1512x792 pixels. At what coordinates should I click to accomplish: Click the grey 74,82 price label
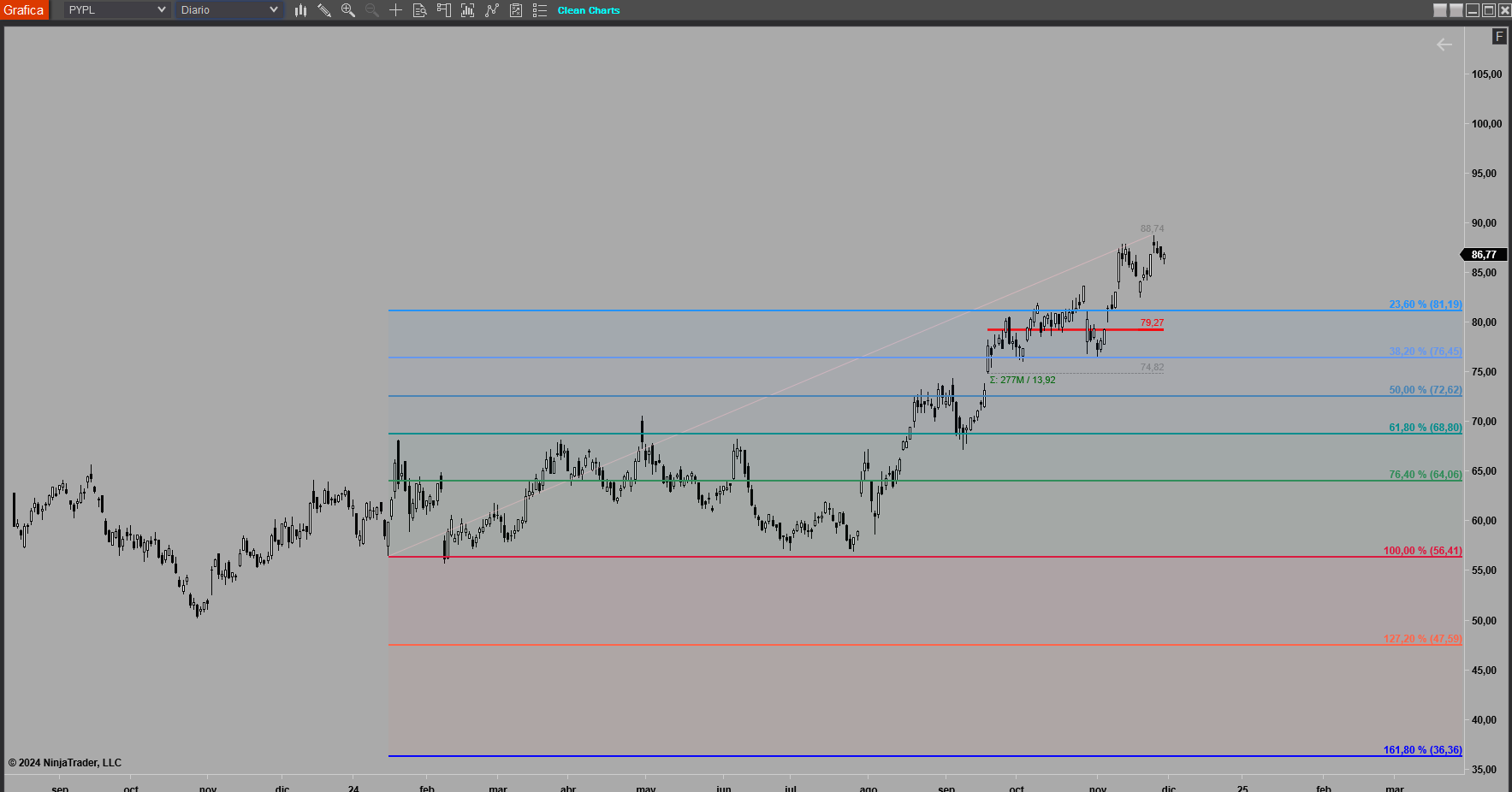coord(1152,367)
